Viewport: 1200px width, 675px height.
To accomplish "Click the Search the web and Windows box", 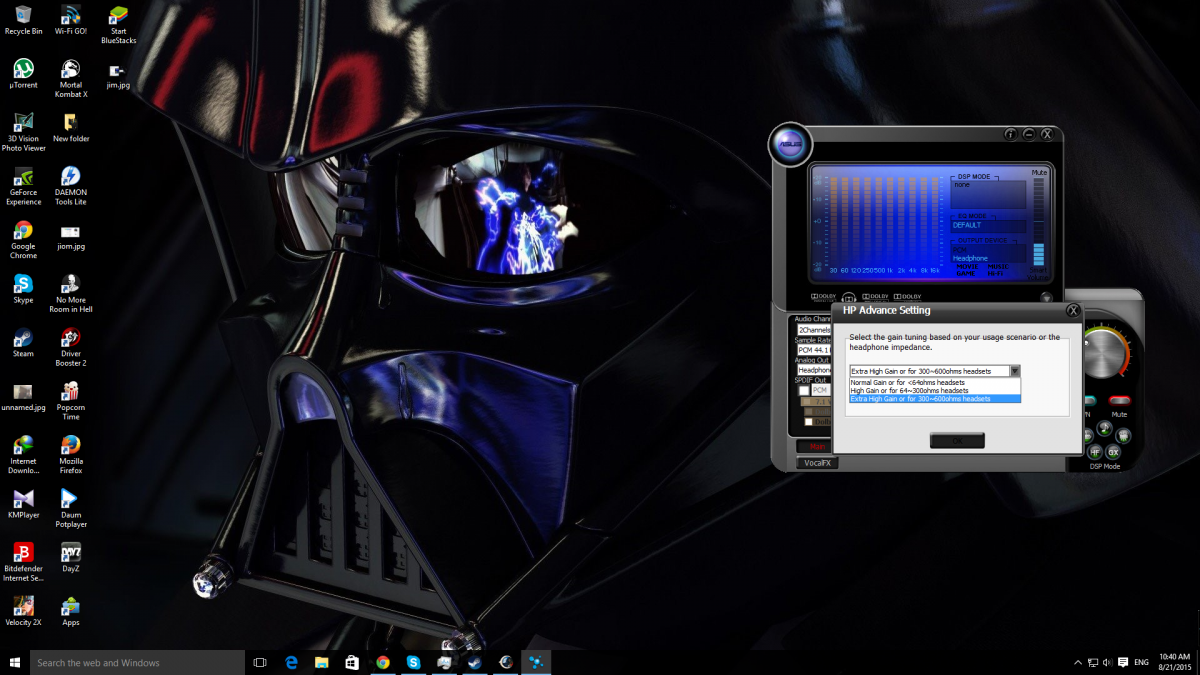I will coord(137,662).
